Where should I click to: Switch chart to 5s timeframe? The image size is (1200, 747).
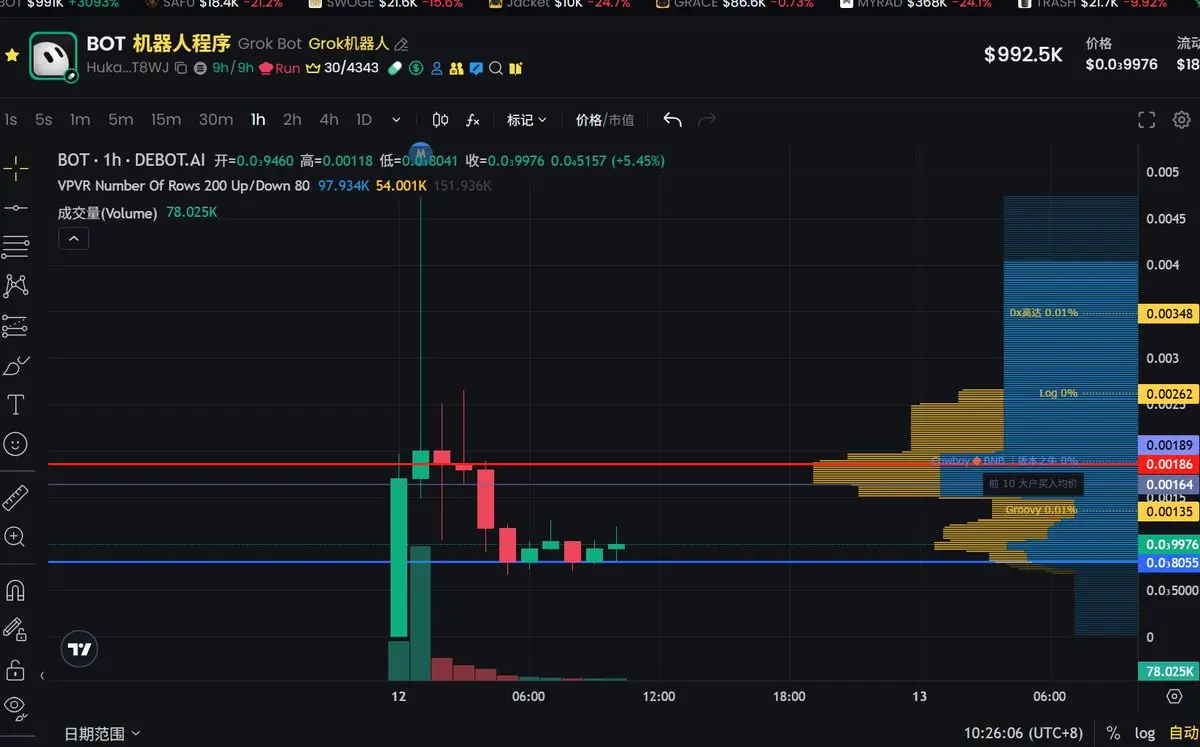click(x=43, y=120)
